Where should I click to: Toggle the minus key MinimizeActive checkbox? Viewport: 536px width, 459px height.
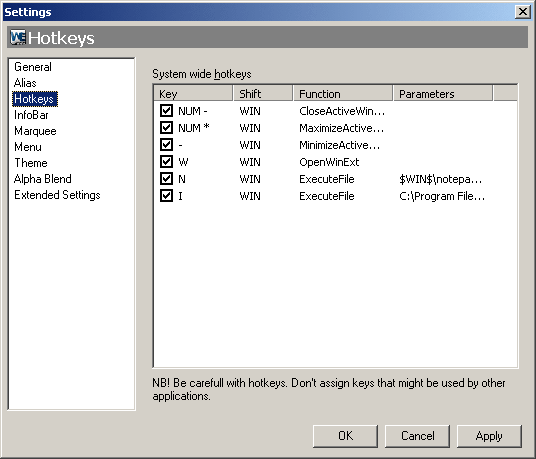click(166, 145)
